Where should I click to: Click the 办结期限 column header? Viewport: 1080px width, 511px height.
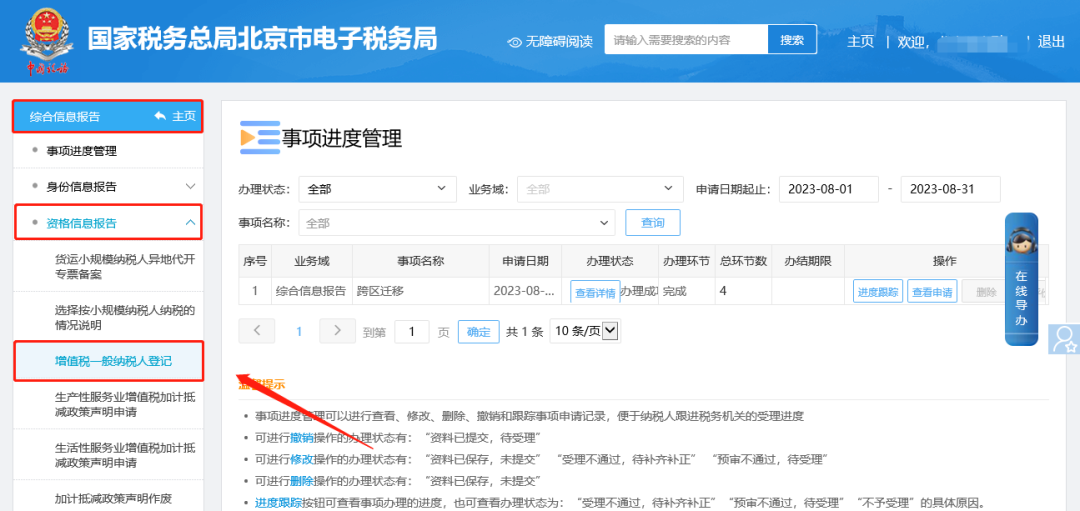[x=808, y=261]
